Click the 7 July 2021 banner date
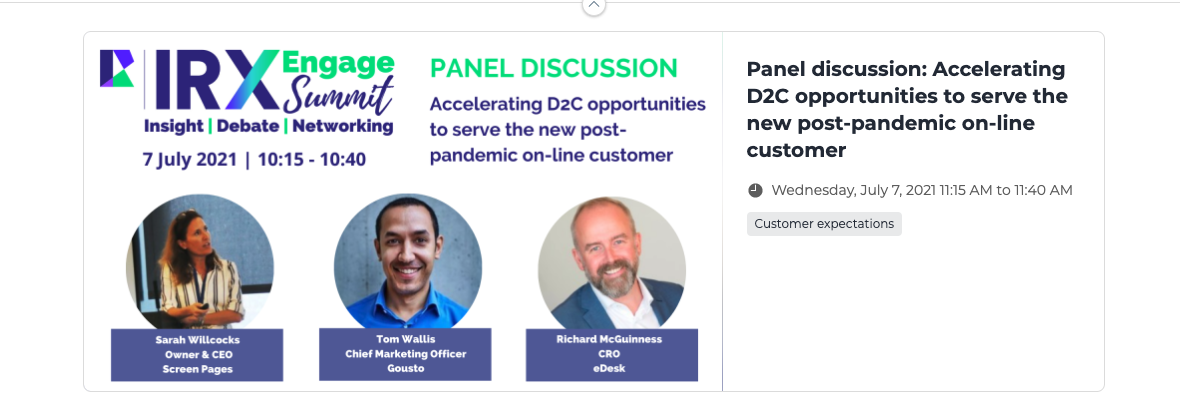The image size is (1180, 406). [254, 160]
